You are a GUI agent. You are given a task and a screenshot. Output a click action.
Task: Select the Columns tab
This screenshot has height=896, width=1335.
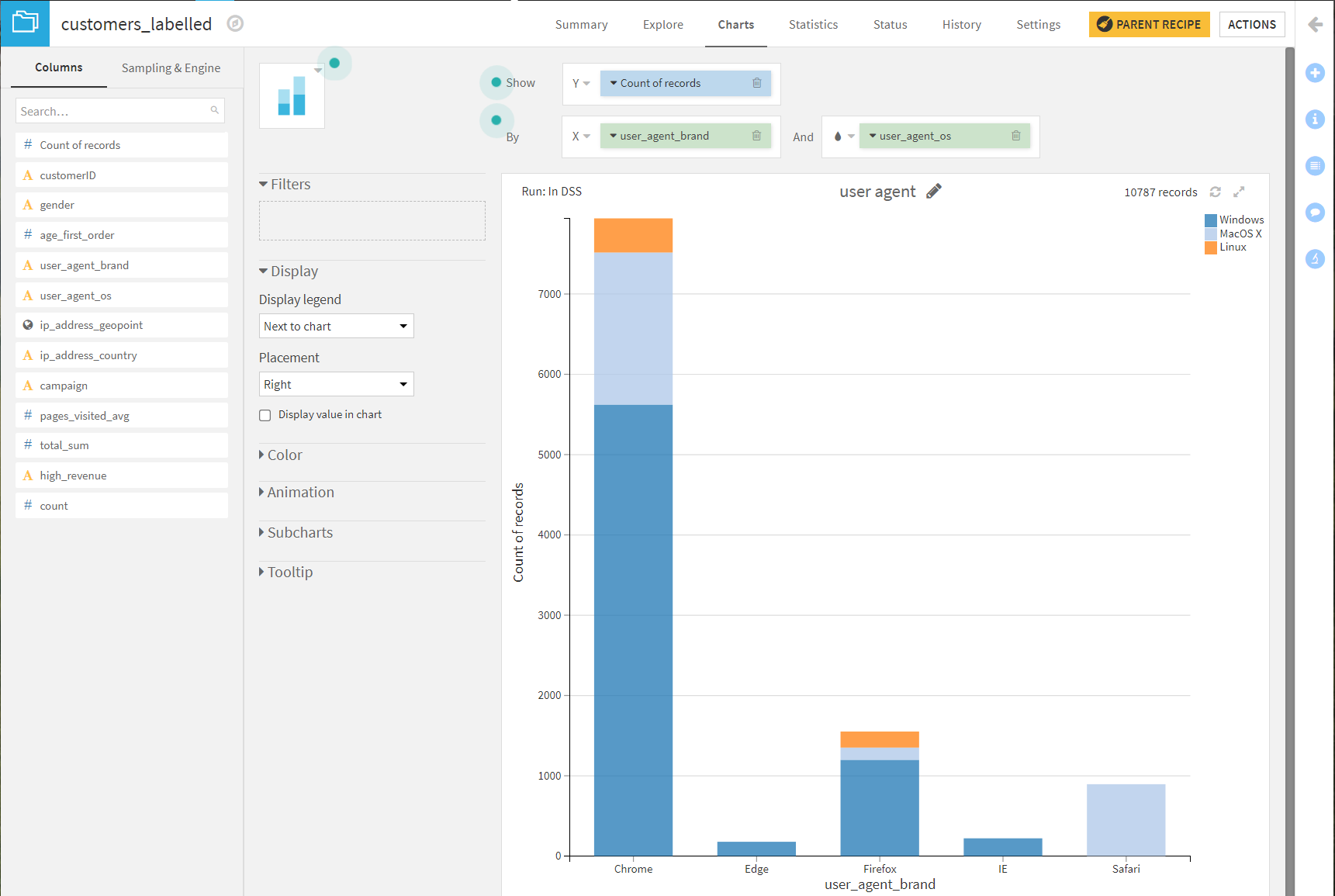59,67
